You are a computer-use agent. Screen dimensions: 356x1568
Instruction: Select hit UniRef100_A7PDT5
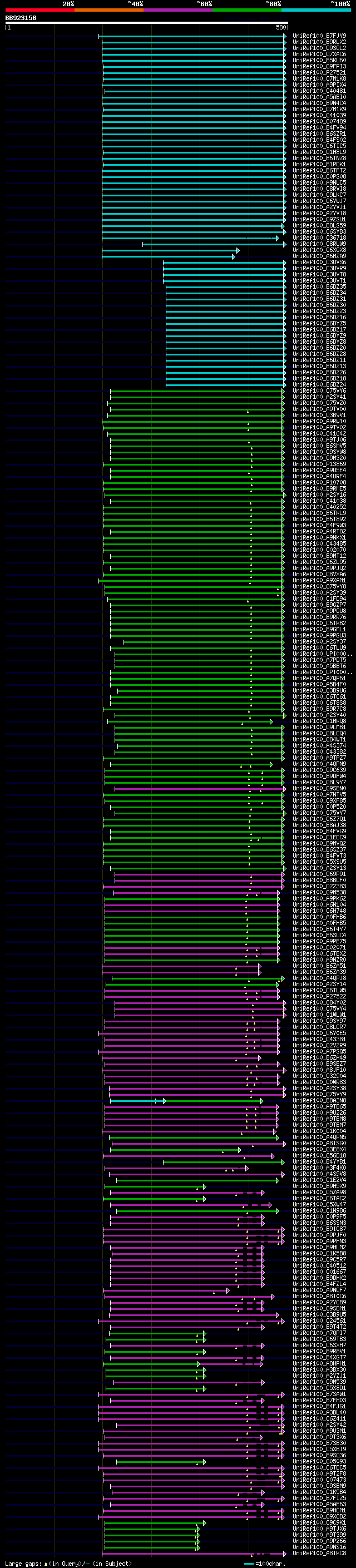tap(319, 660)
